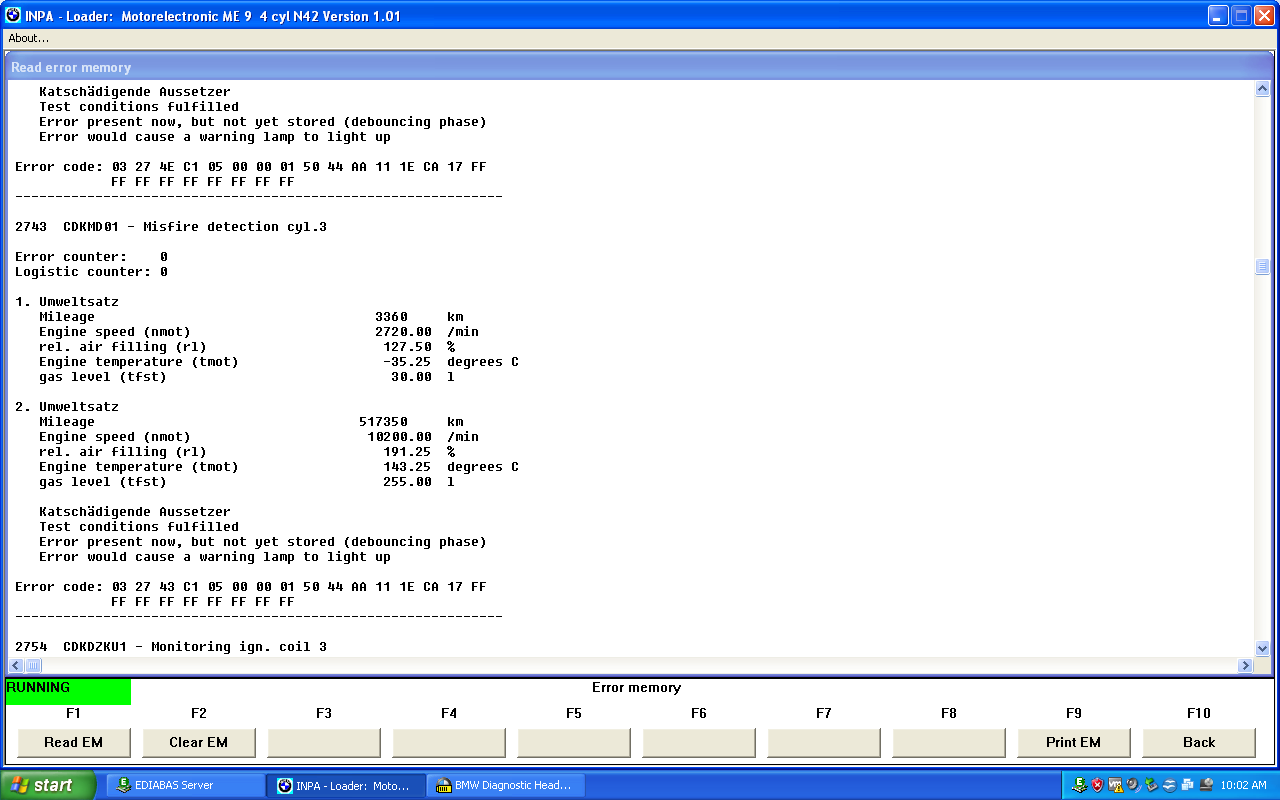Click the network connections tray icon
1280x800 pixels.
[1187, 785]
